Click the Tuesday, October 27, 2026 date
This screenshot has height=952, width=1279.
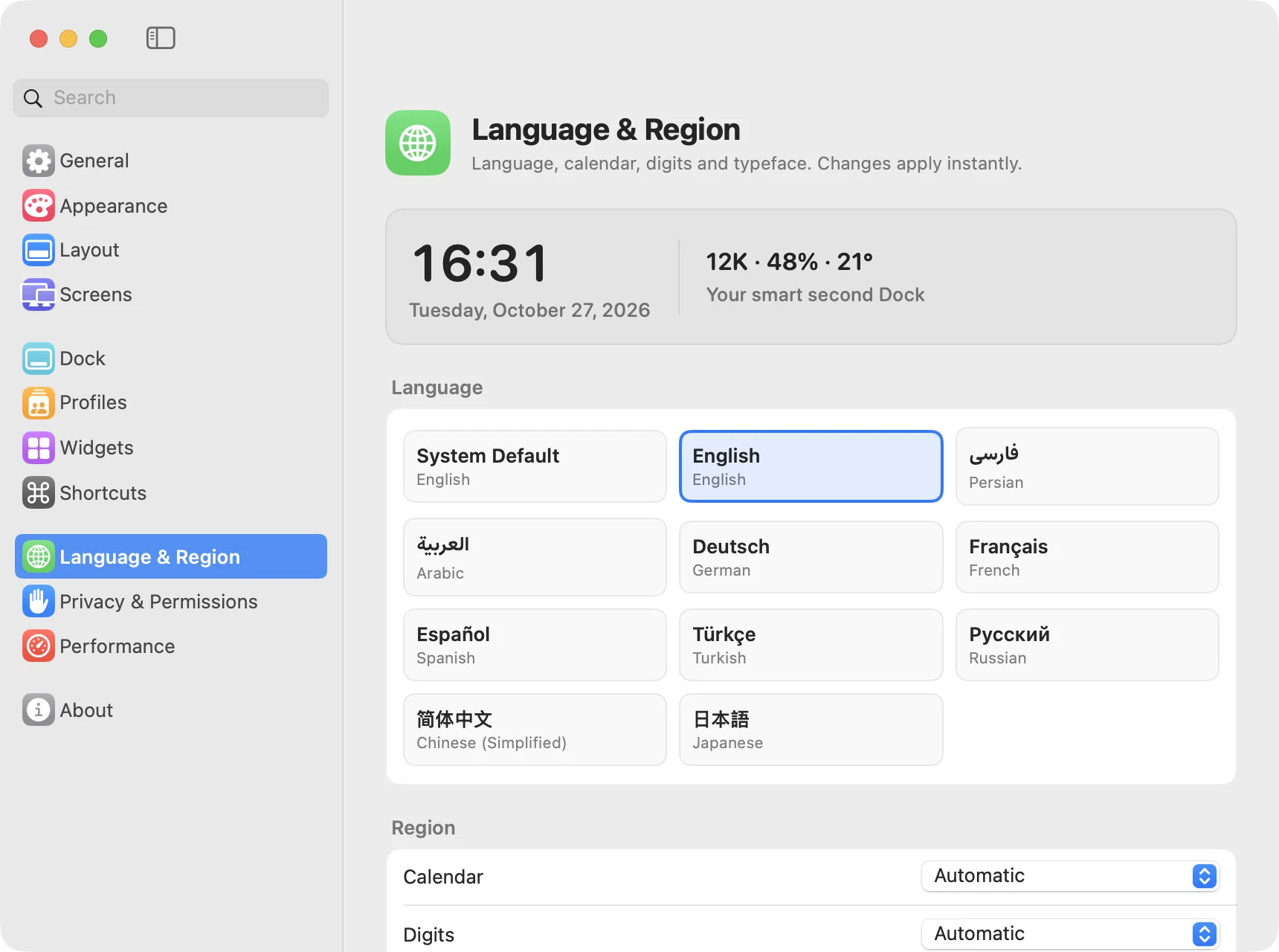[529, 310]
